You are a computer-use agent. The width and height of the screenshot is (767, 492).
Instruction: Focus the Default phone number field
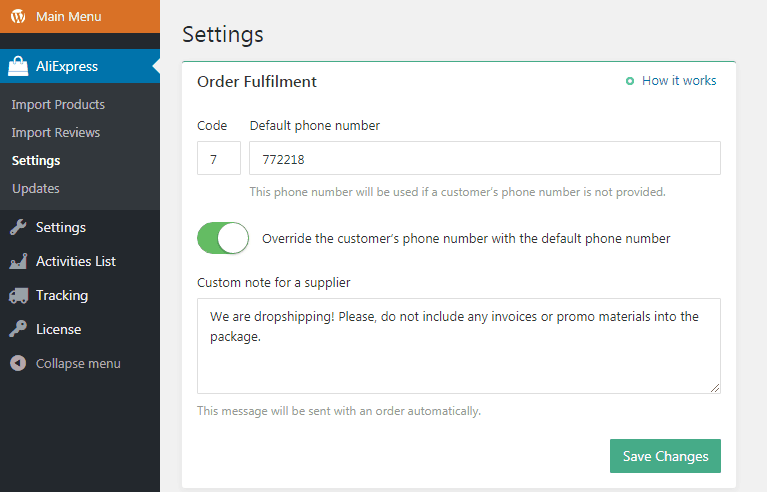point(484,158)
